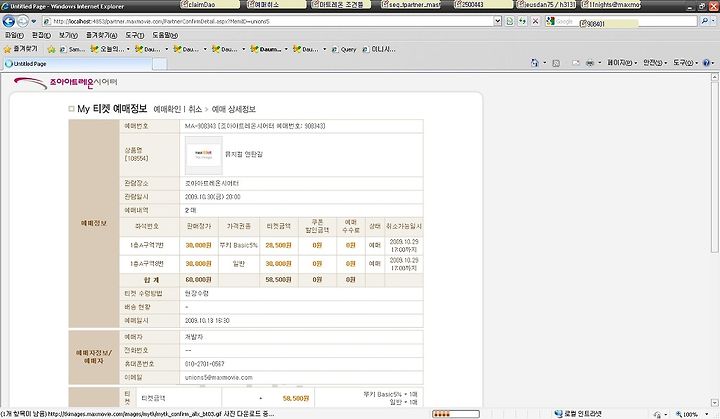This screenshot has width=720, height=419.
Task: Click the Compatibility View icon in address bar
Action: 510,21
